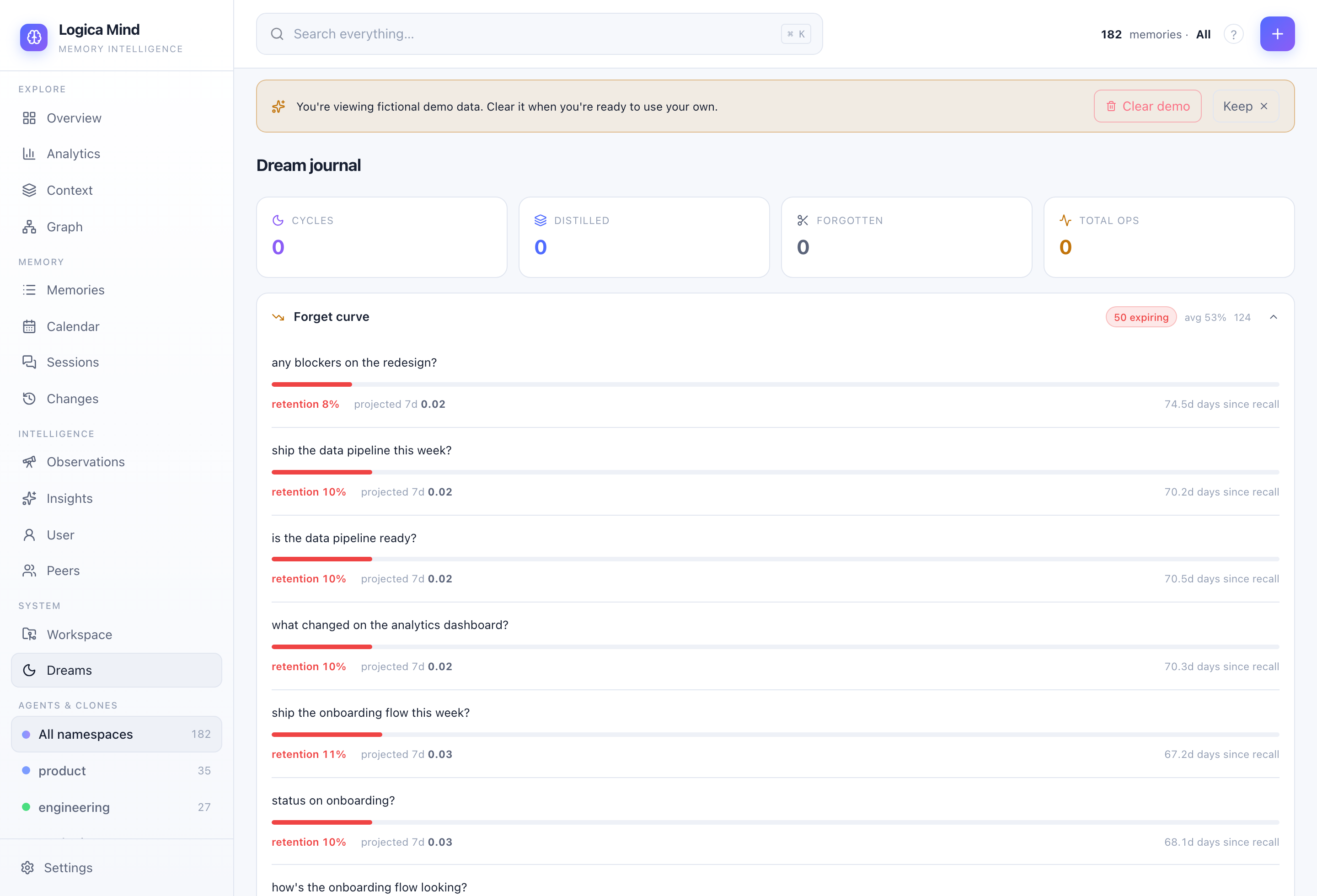
Task: Click the Logica Mind brain logo
Action: click(34, 37)
